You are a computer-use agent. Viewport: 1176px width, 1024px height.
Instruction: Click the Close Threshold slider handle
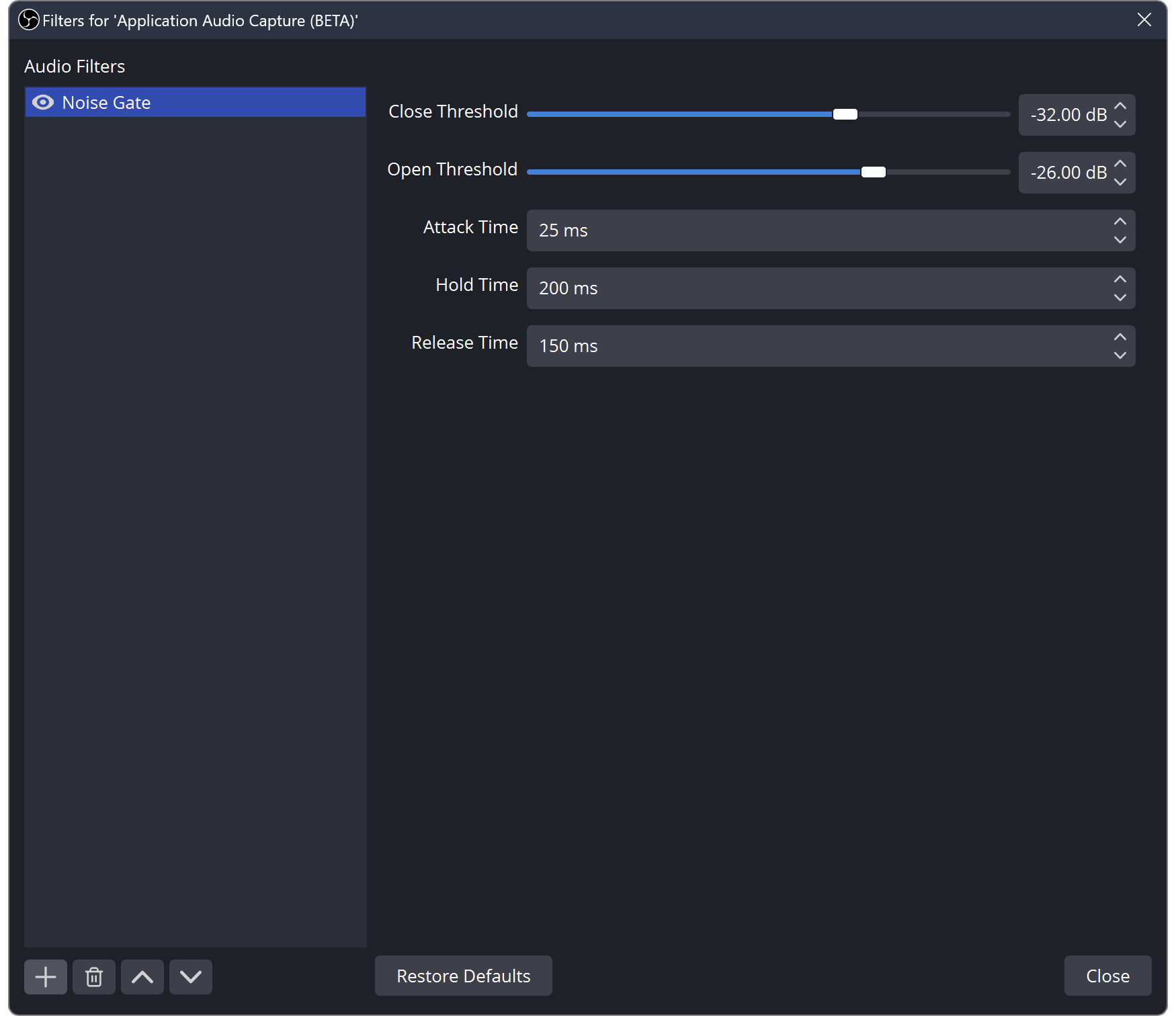845,114
